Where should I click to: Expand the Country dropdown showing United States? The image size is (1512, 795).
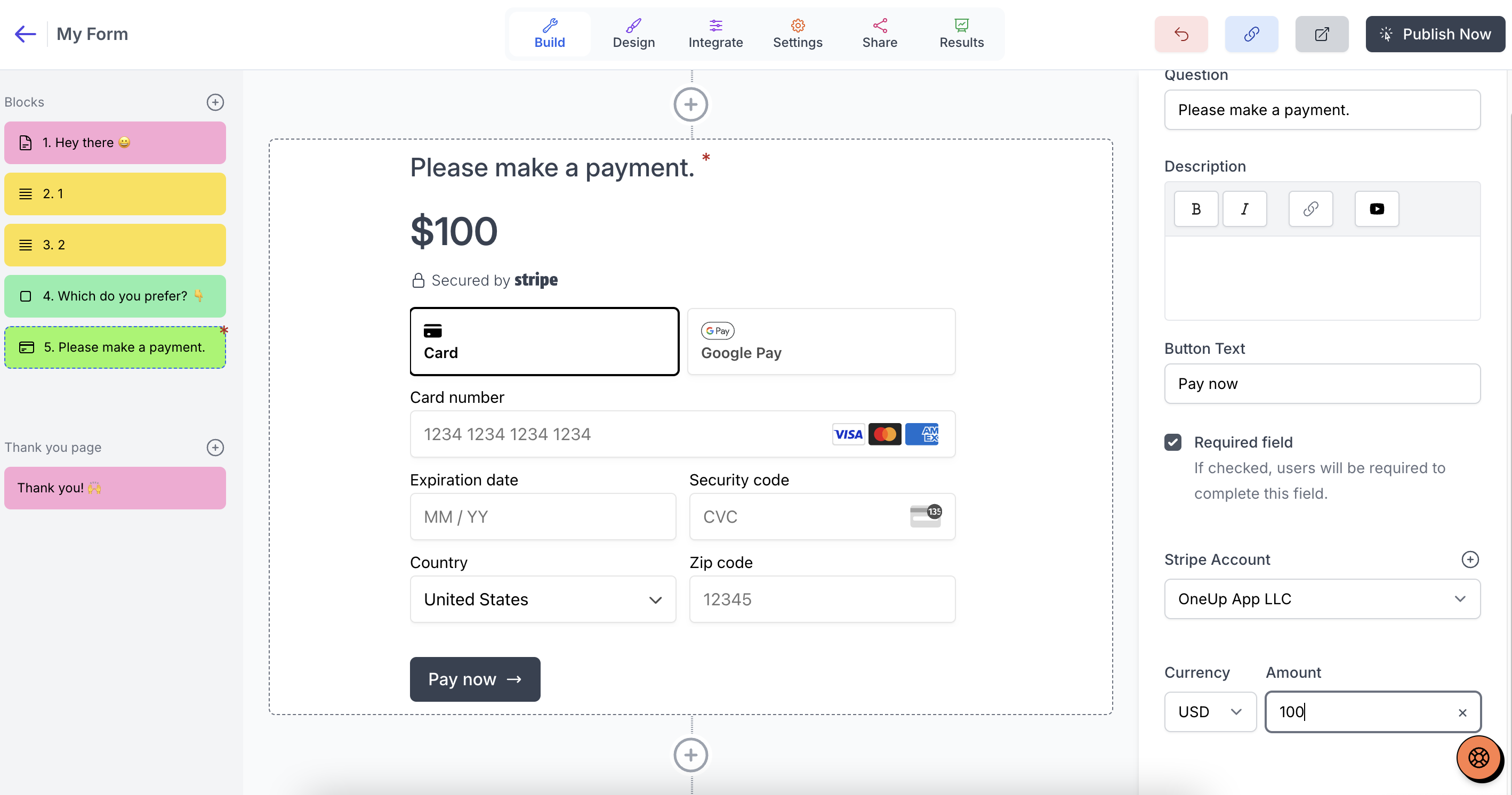543,599
